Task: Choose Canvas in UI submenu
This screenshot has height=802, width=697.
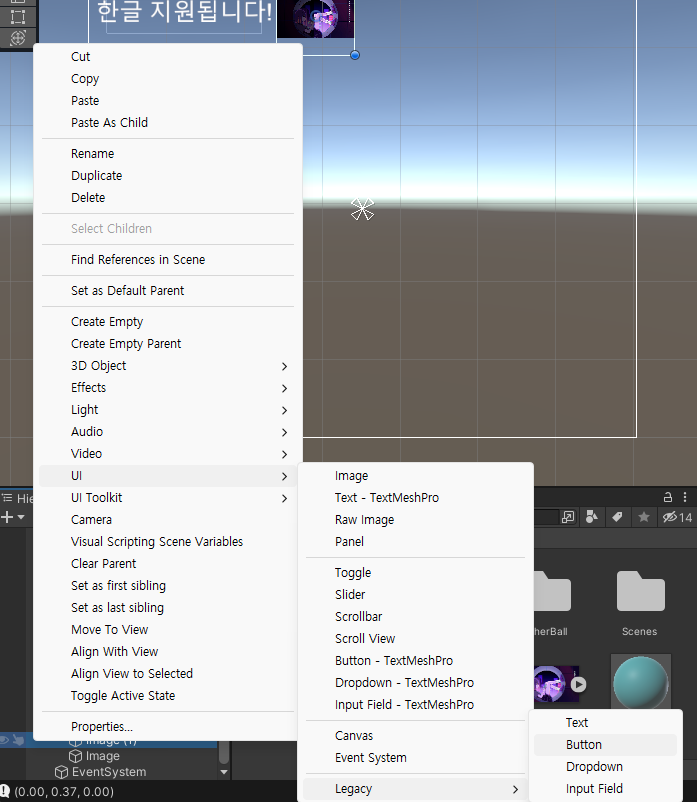Action: pos(415,737)
